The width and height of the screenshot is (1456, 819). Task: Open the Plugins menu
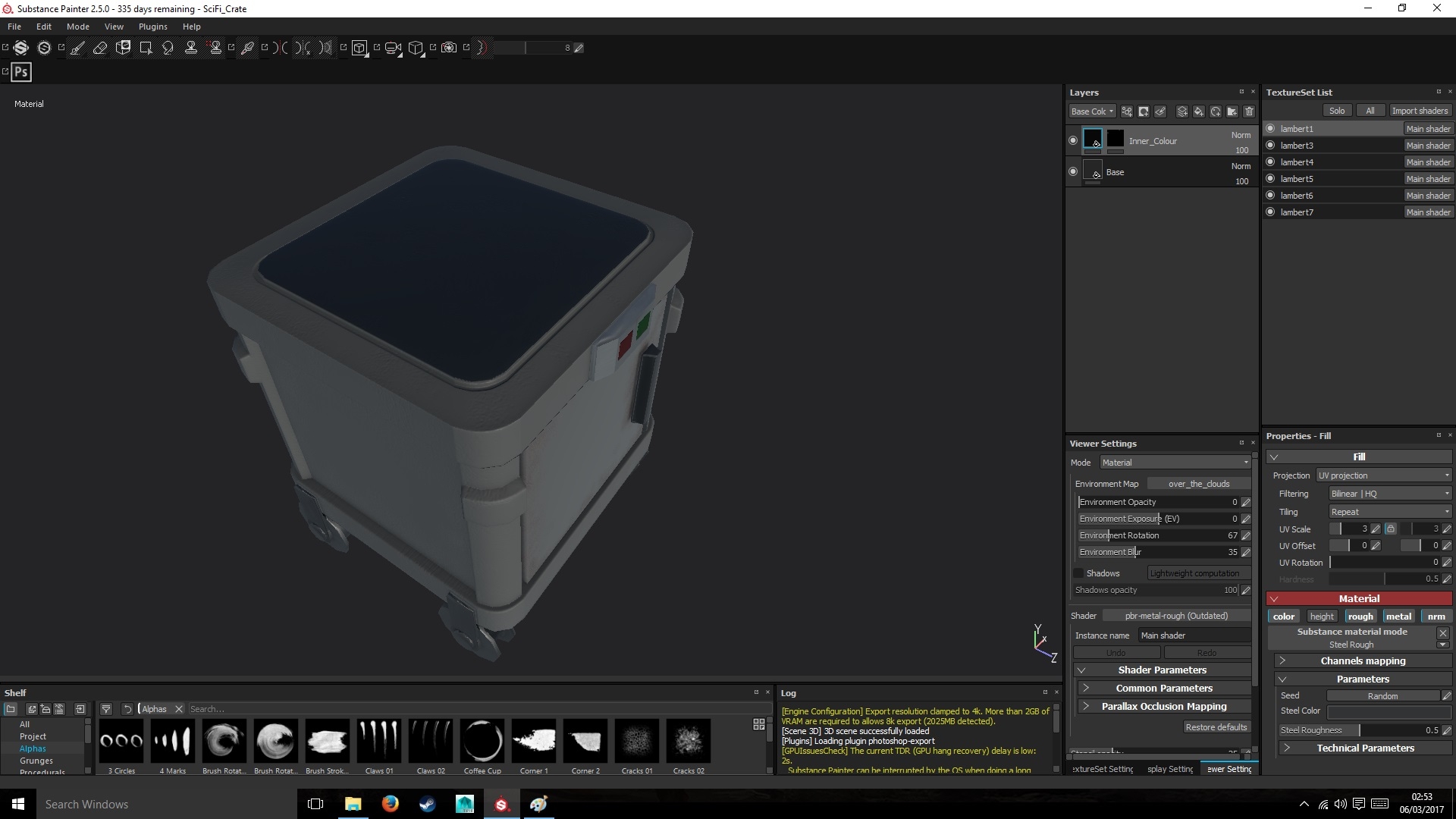pos(153,27)
